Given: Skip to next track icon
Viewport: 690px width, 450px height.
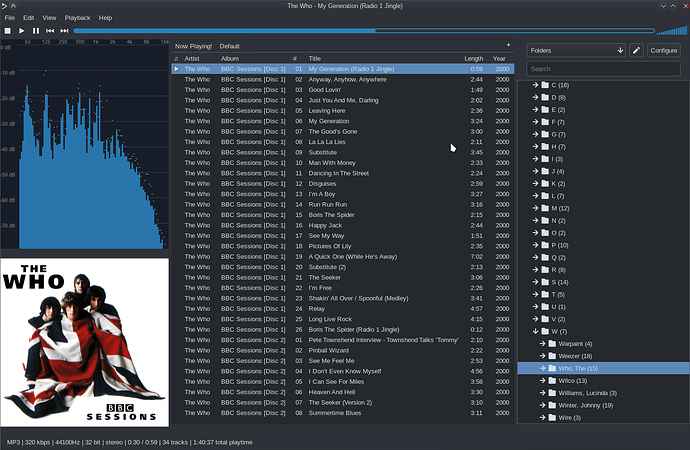Looking at the screenshot, I should point(64,31).
